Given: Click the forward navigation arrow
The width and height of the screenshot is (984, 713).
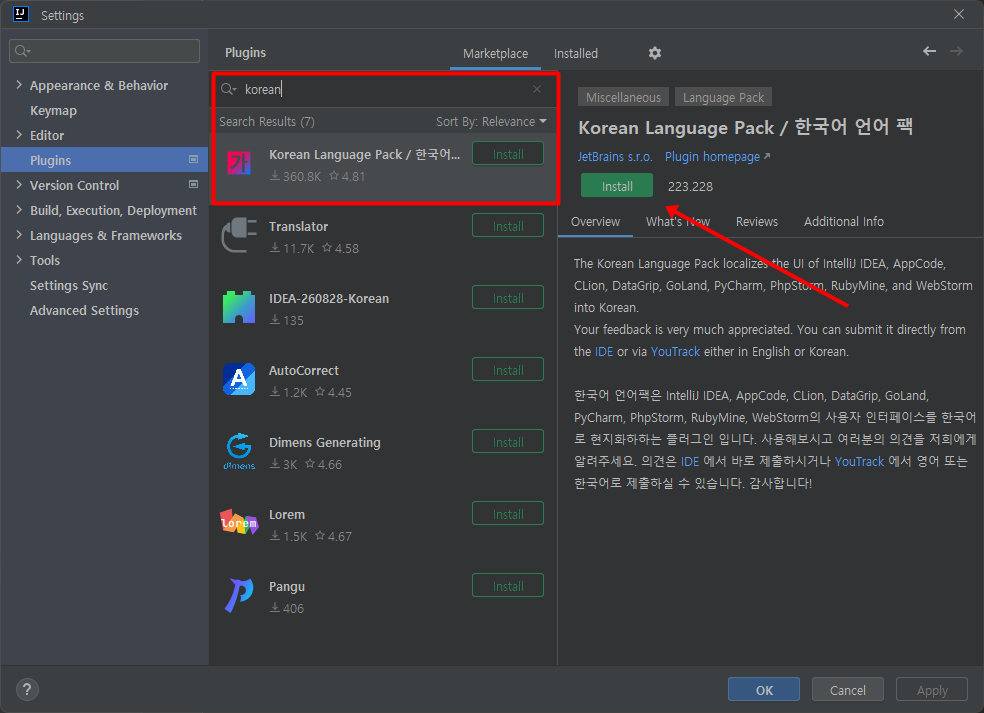Looking at the screenshot, I should click(956, 51).
